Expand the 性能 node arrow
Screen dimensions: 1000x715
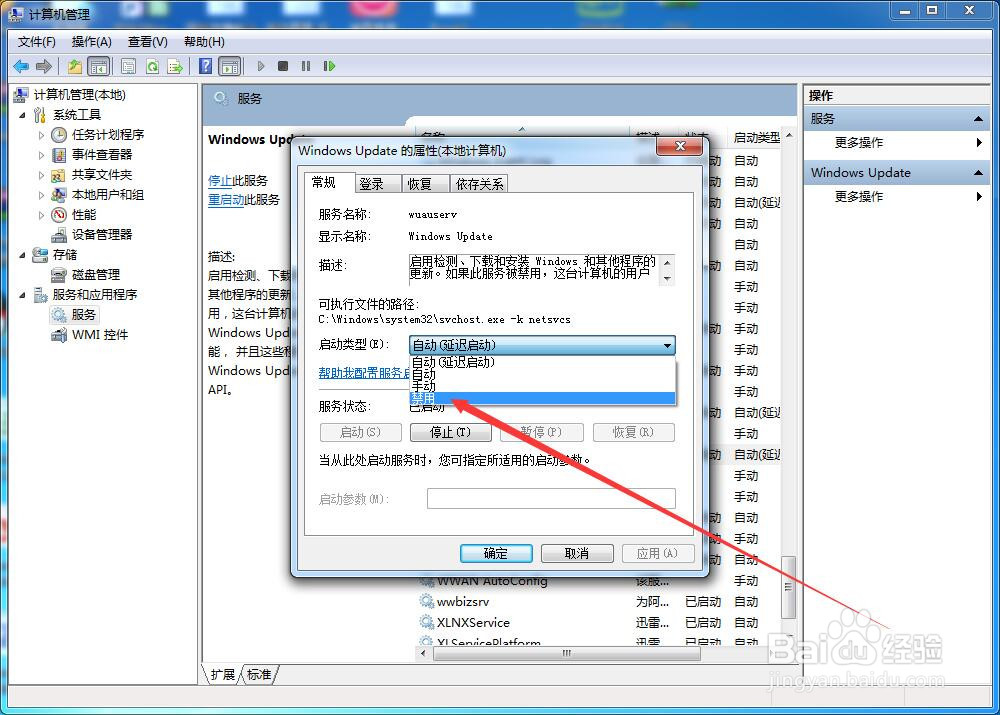click(x=41, y=215)
